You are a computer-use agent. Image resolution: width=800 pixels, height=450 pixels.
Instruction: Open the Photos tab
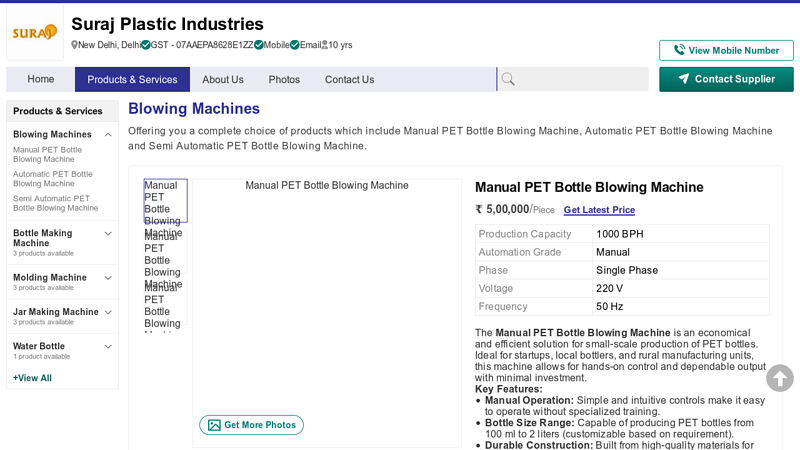(284, 79)
